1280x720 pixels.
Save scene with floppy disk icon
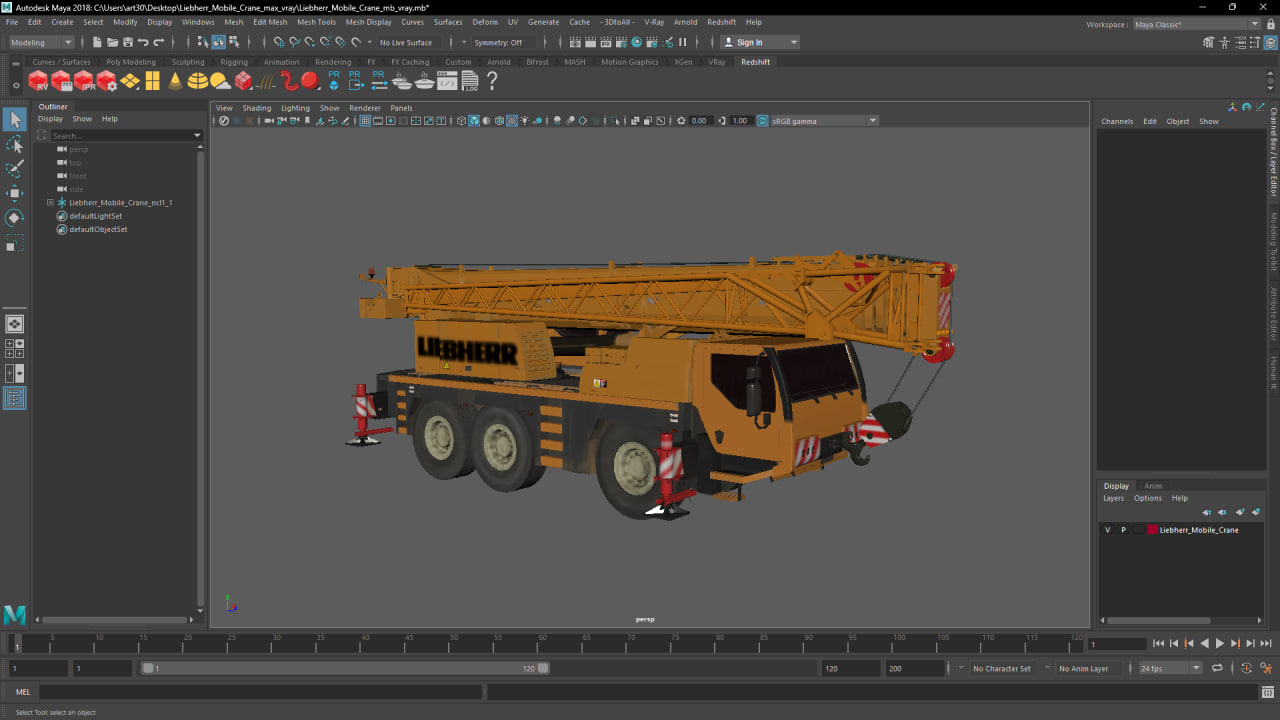tap(128, 42)
